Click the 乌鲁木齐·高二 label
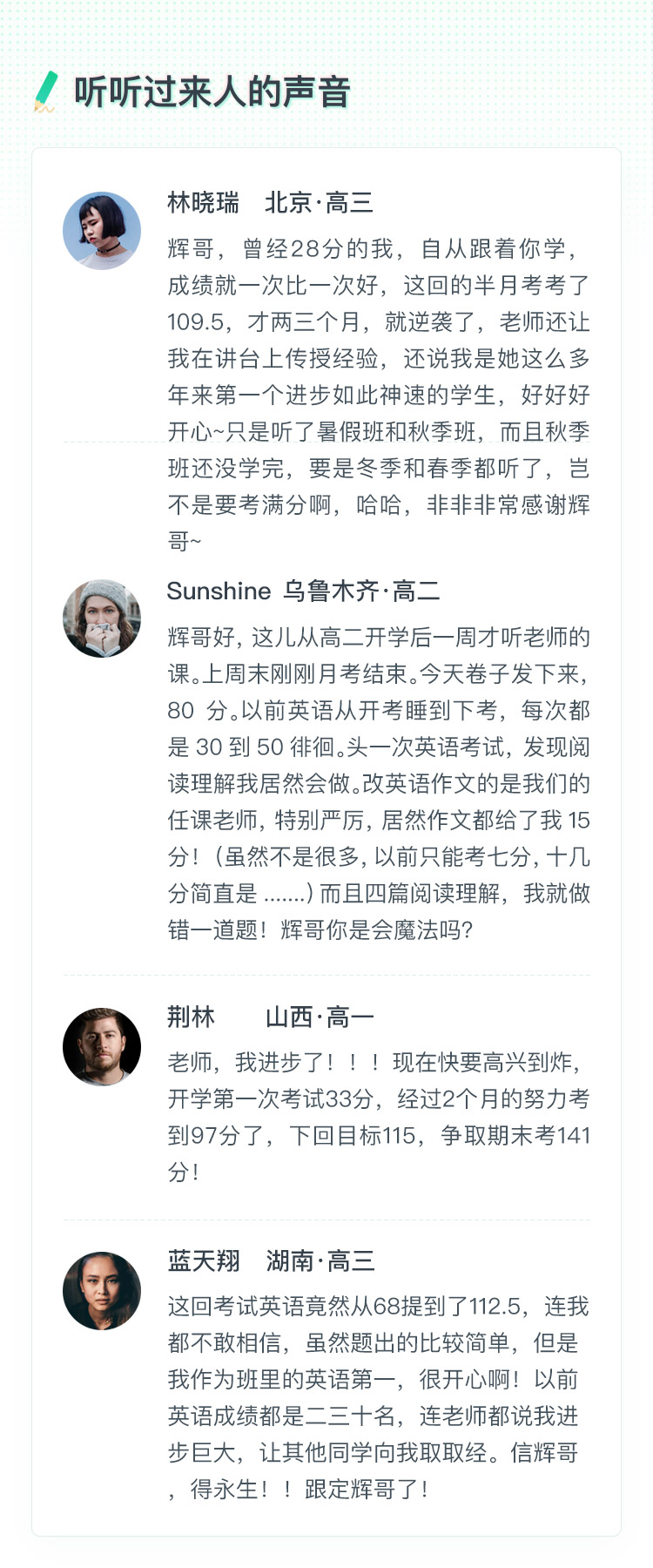653x1568 pixels. pos(361,591)
